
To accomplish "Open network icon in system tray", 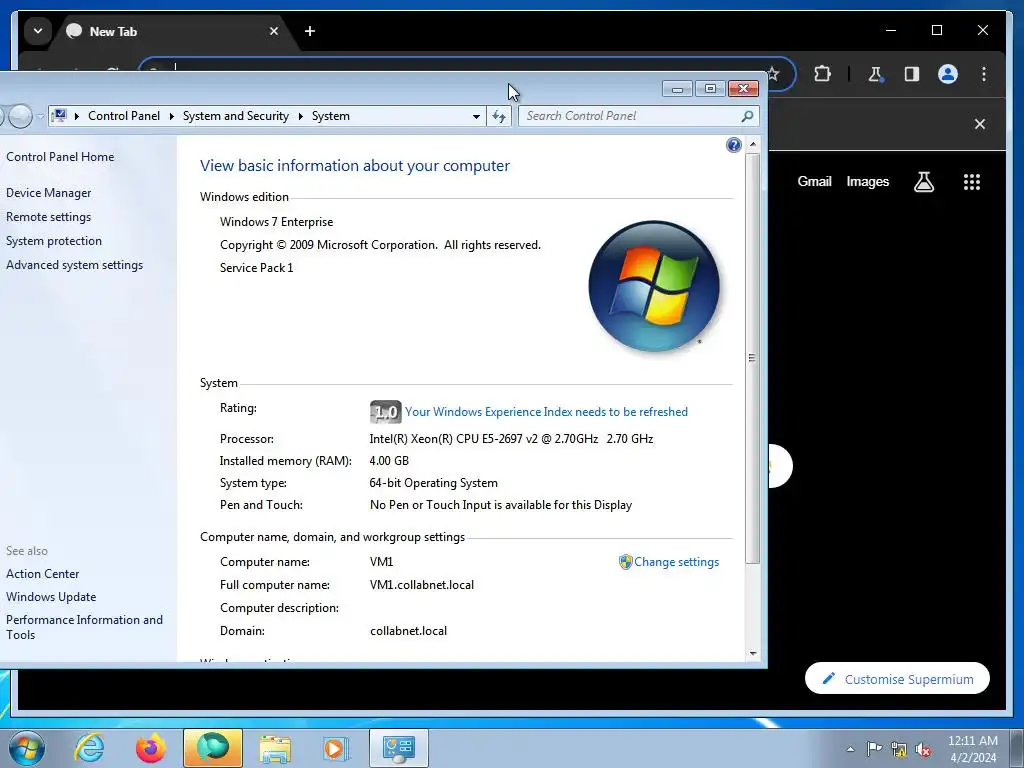I will (x=899, y=749).
